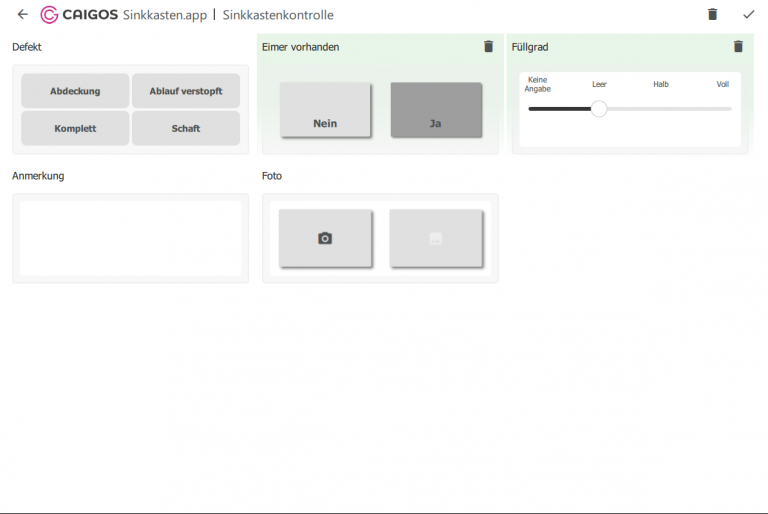The width and height of the screenshot is (768, 514).
Task: Go back with the arrow icon
Action: (x=23, y=15)
